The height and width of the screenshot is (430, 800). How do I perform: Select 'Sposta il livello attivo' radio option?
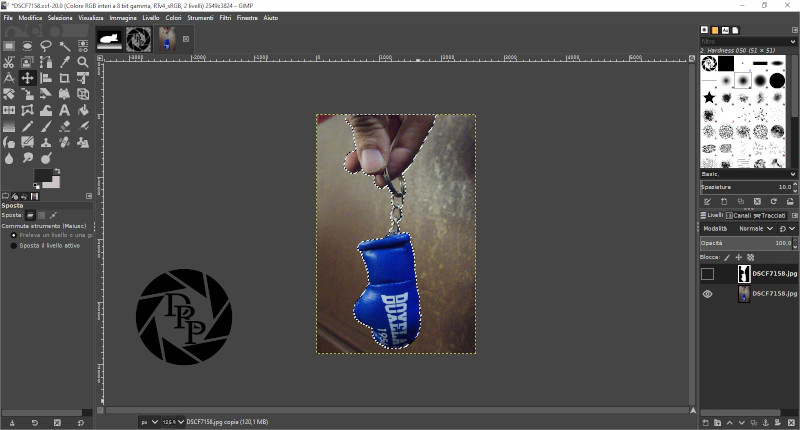(14, 245)
